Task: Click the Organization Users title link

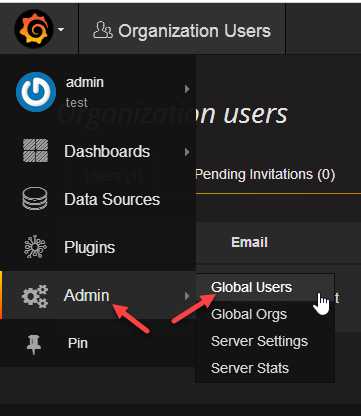Action: click(x=194, y=31)
